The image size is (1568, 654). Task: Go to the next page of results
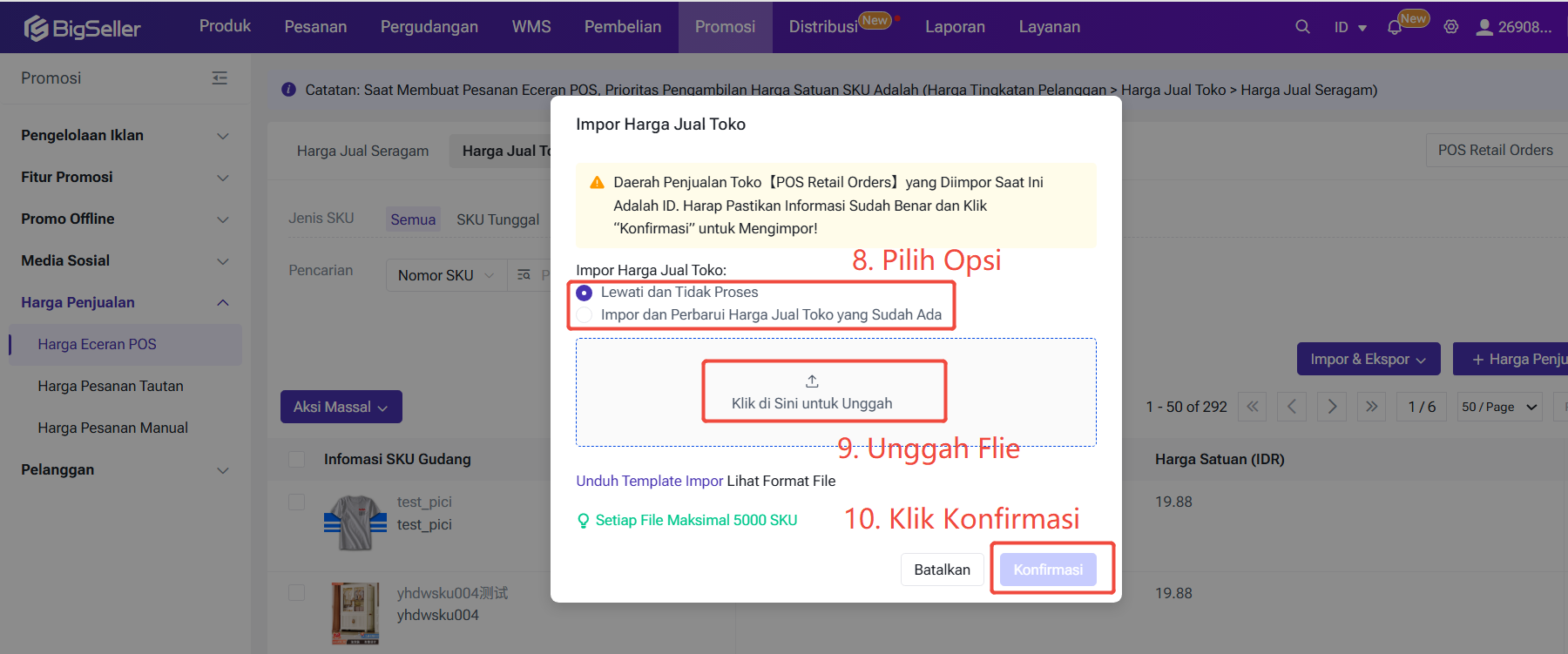(x=1332, y=407)
